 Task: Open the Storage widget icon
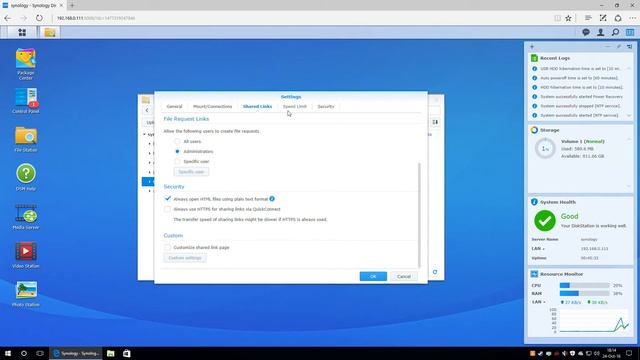[534, 130]
